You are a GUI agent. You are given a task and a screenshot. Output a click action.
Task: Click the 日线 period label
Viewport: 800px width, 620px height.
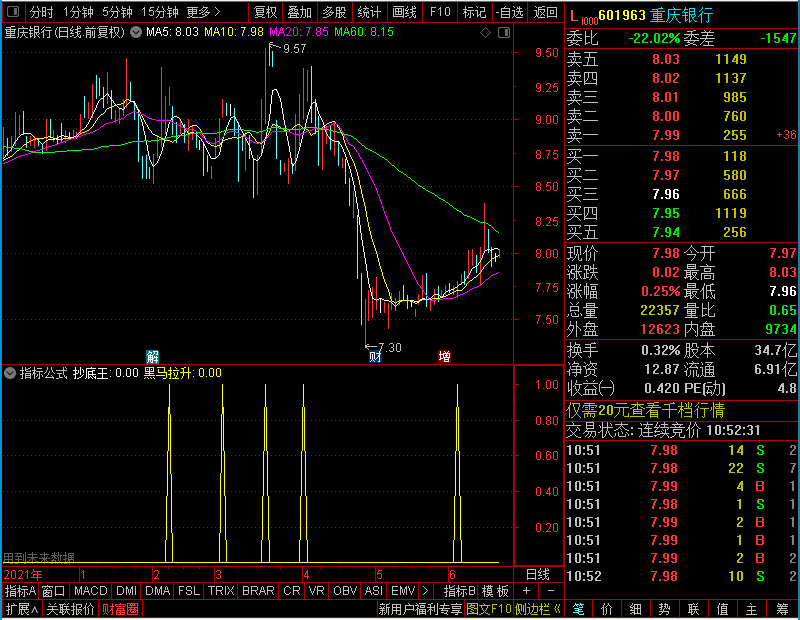(538, 575)
